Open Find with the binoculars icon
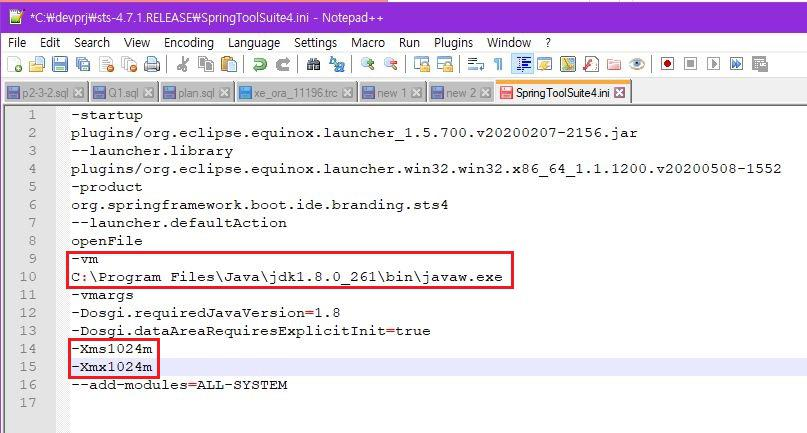 click(313, 64)
